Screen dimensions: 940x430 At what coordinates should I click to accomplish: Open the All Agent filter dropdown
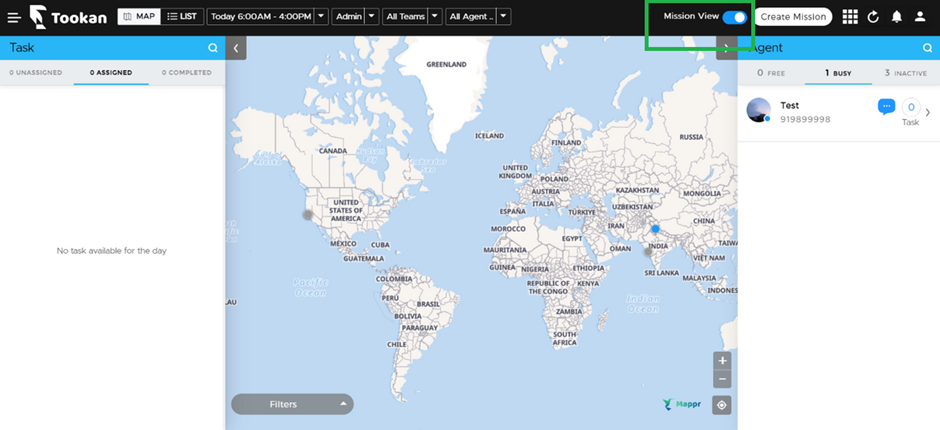point(471,17)
